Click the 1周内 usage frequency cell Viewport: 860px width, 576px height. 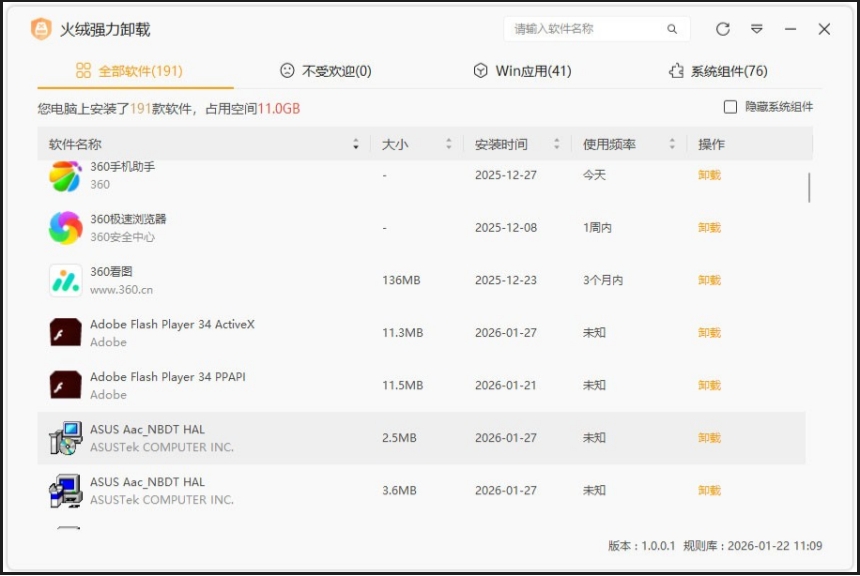click(x=597, y=228)
